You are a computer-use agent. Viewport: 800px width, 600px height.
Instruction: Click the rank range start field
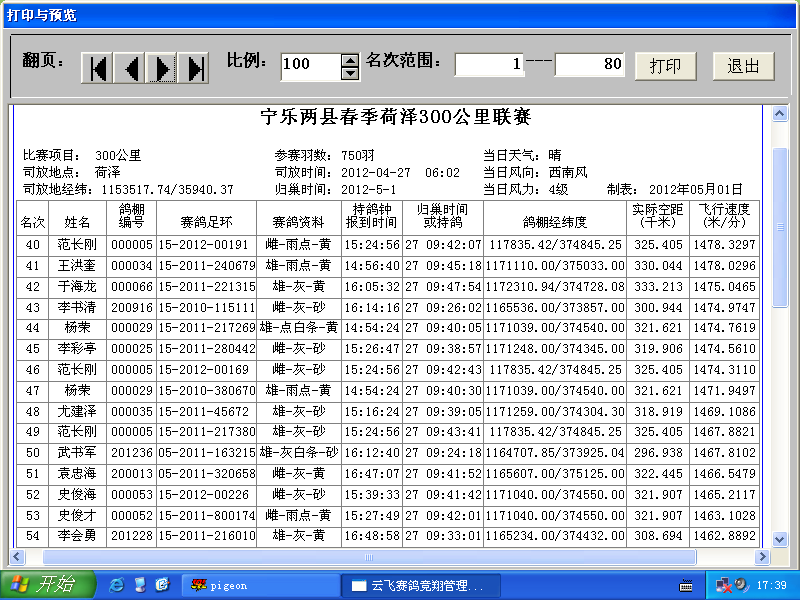click(490, 65)
